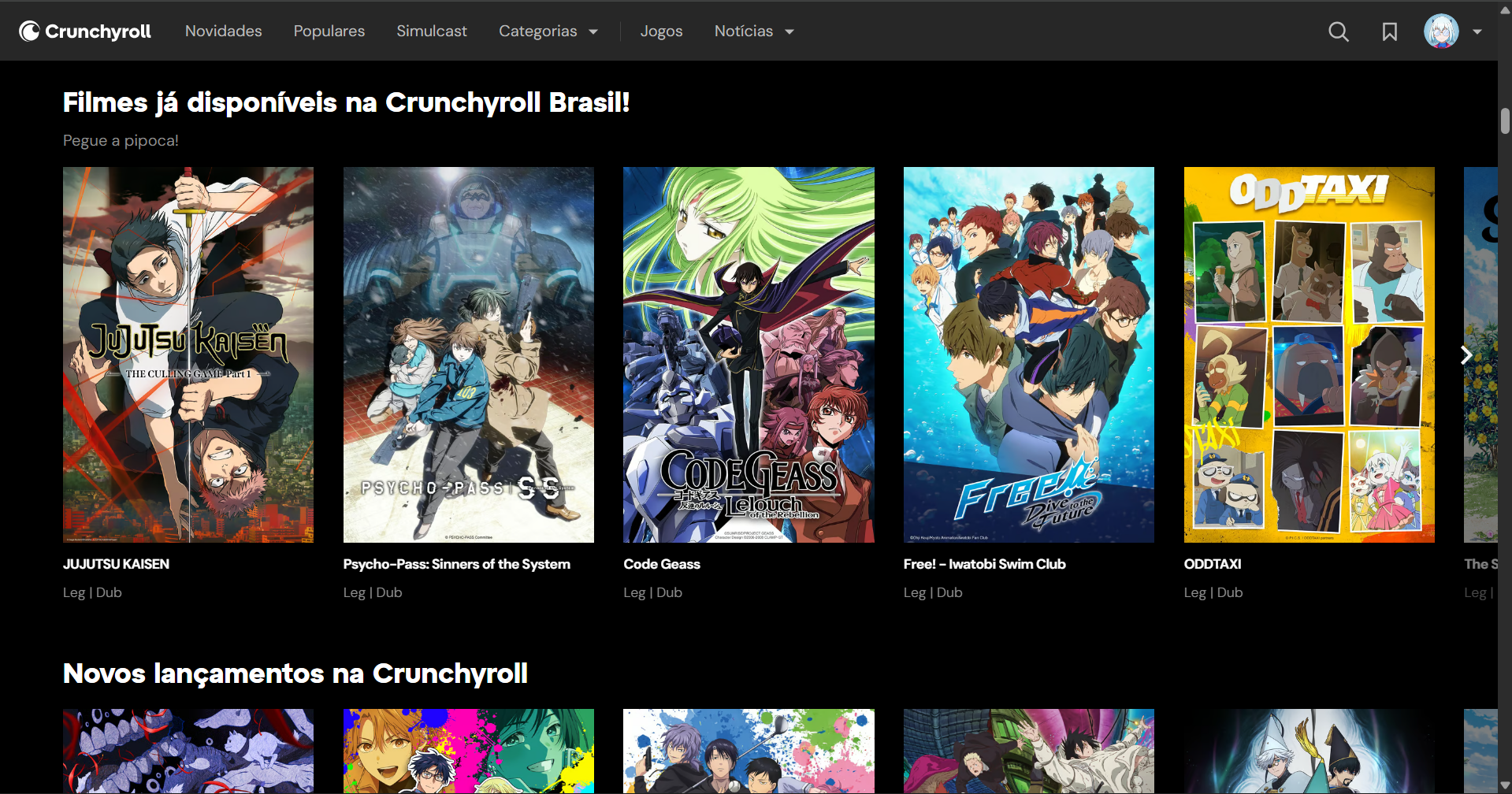Open the fifth new release thumbnail with white-haired character
This screenshot has width=1512, height=794.
point(1310,751)
